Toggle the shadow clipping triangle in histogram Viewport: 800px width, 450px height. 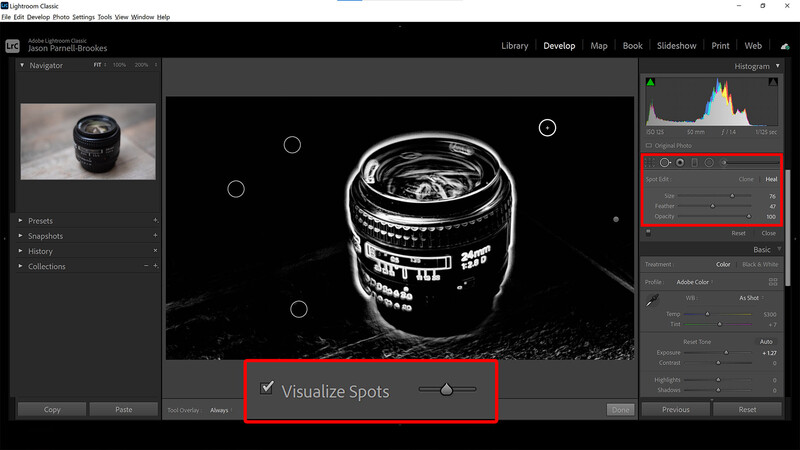coord(651,82)
